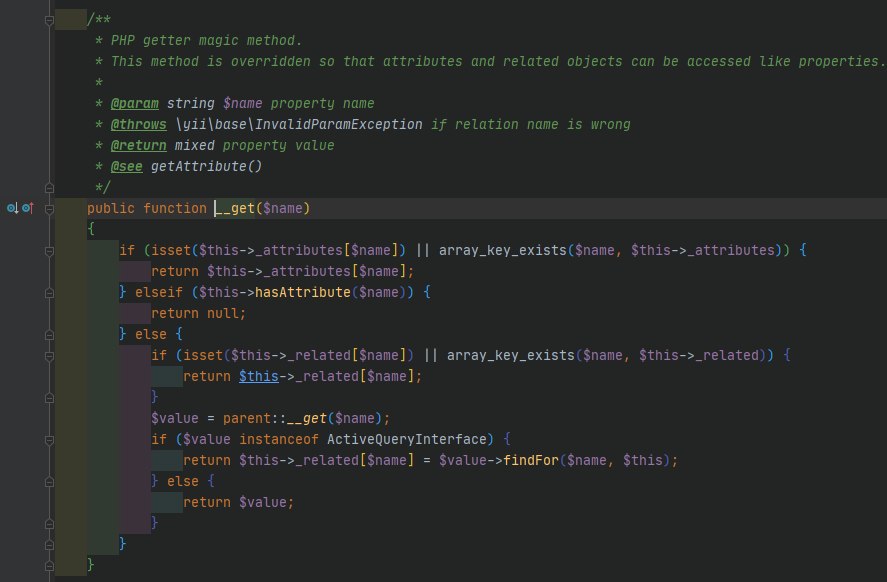The image size is (887, 582).
Task: Click parent in the parent::__get call
Action: (x=247, y=419)
